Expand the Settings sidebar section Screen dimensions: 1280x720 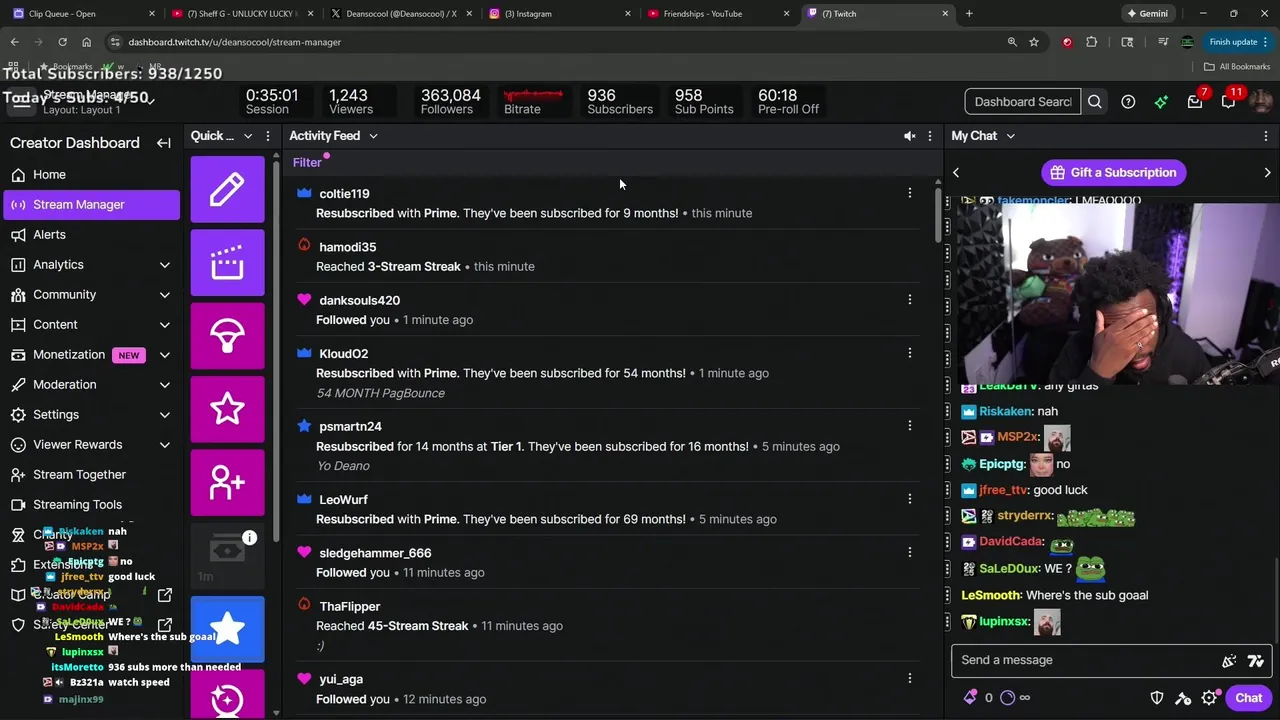(165, 415)
